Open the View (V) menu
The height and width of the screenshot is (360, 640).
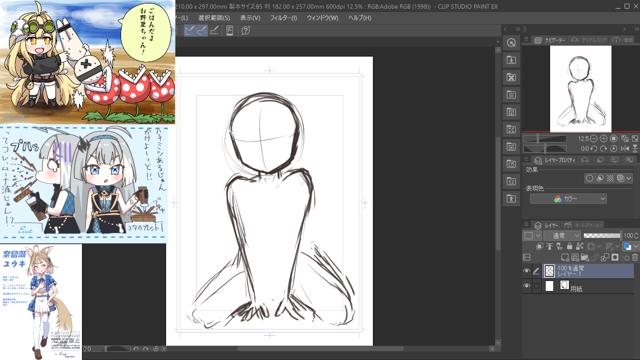pyautogui.click(x=250, y=18)
